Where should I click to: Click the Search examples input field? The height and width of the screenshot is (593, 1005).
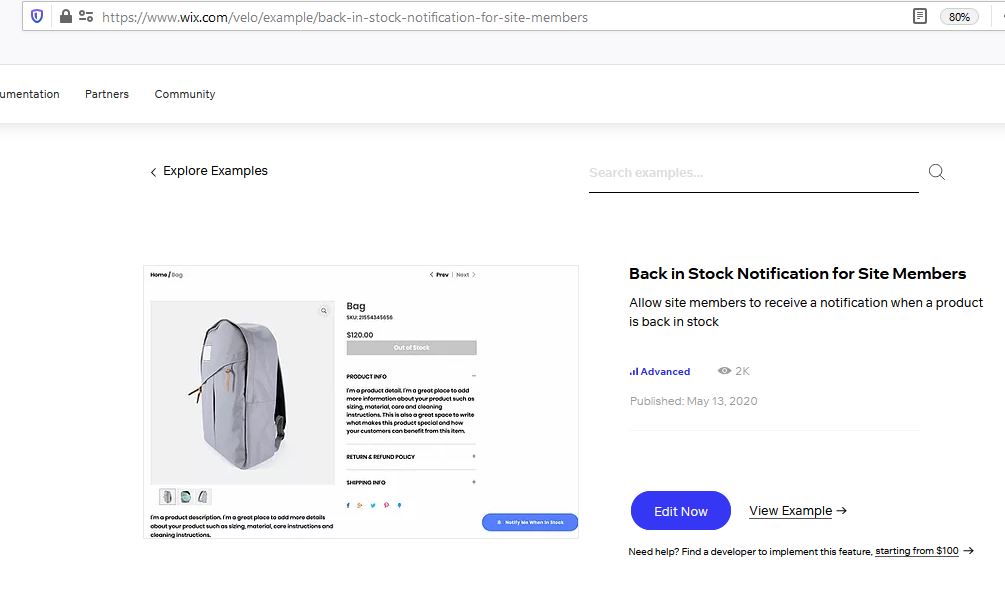click(x=753, y=173)
